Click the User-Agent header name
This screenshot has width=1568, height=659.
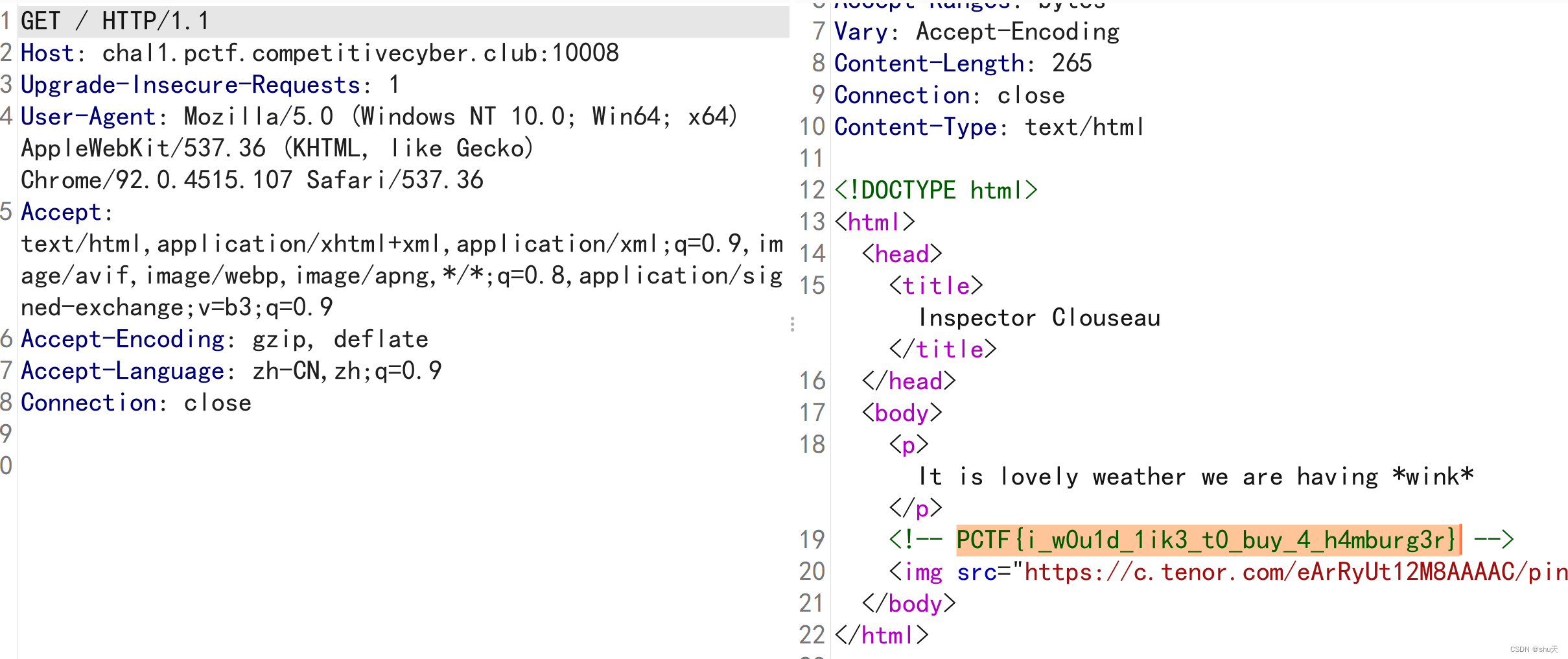pyautogui.click(x=88, y=117)
